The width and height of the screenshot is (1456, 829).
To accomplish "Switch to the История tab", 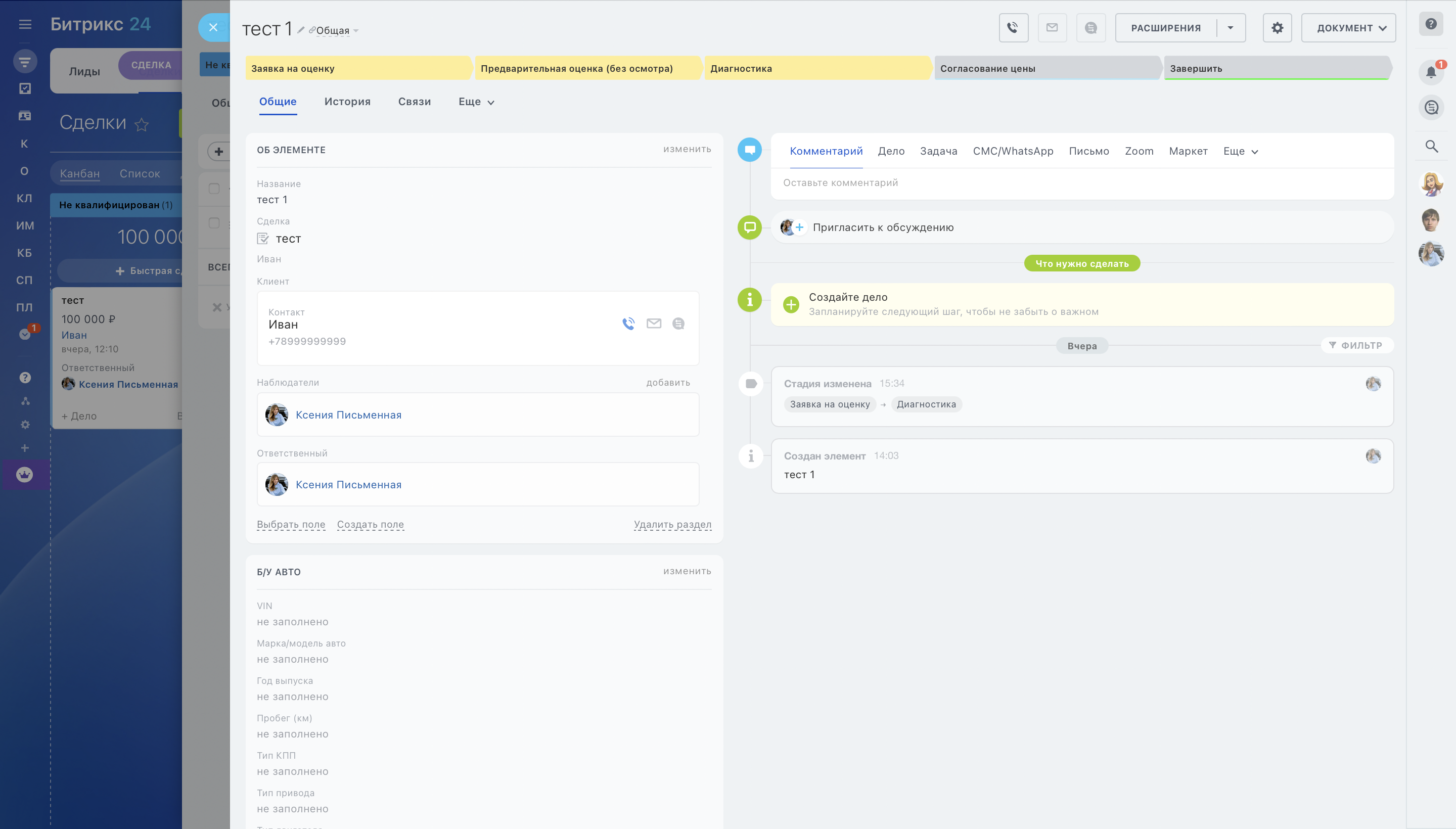I will click(347, 102).
